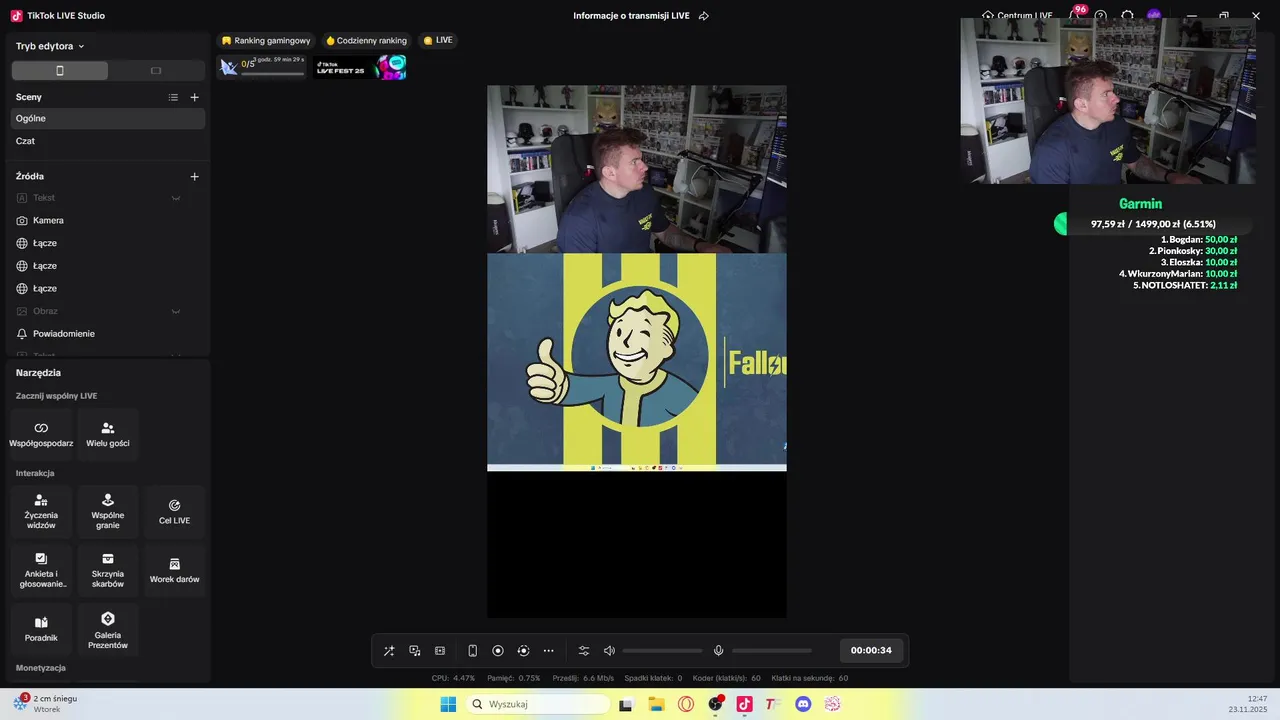Add a new scene with plus icon
1280x720 pixels.
pos(195,97)
